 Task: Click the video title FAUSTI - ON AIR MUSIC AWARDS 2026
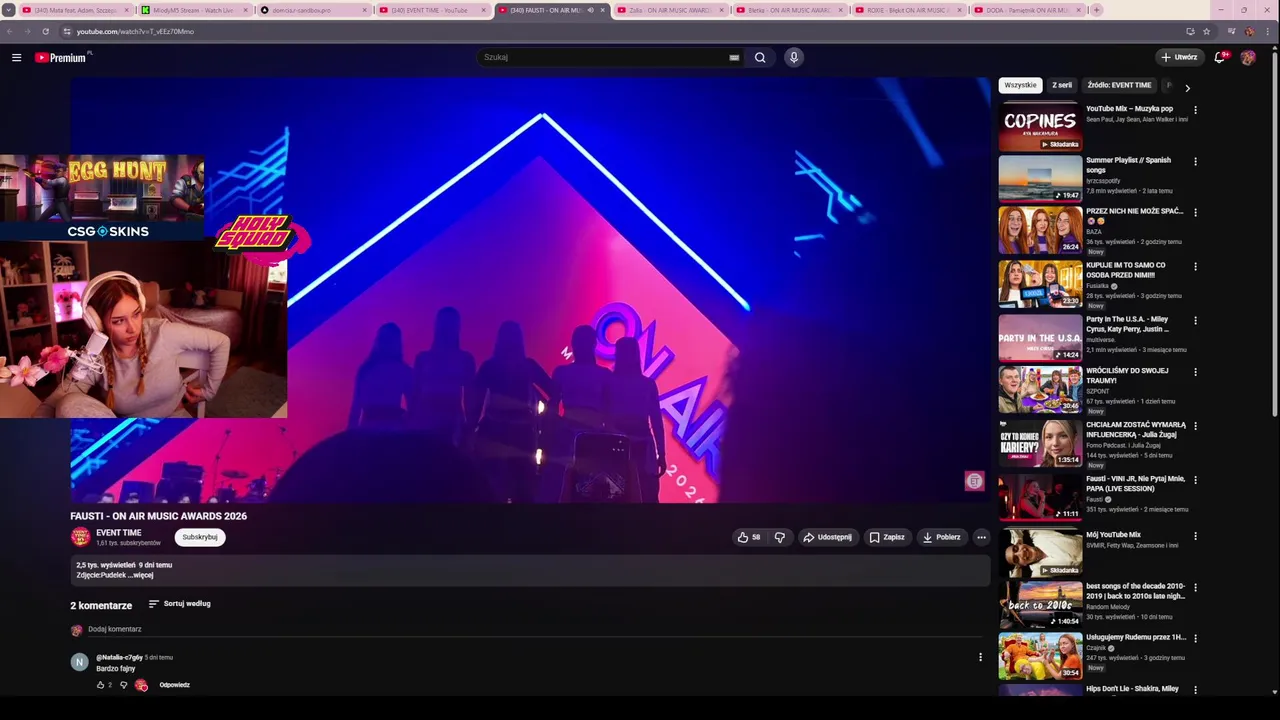[158, 516]
